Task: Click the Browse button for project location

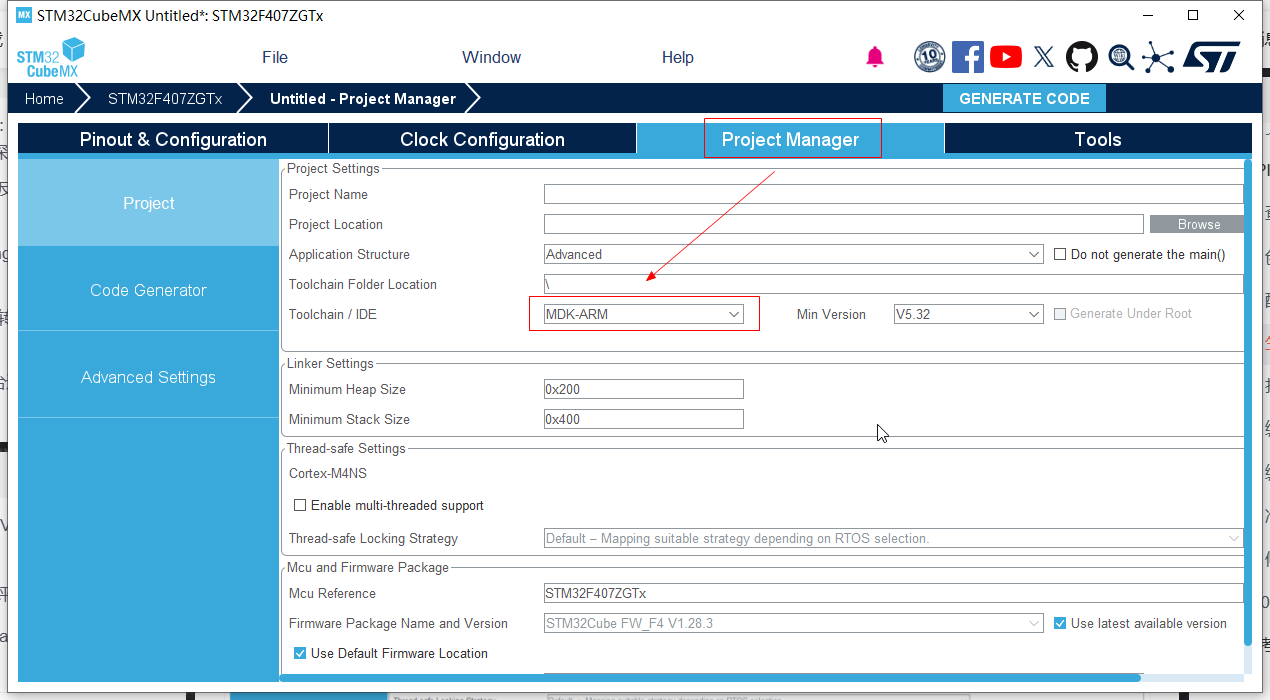Action: tap(1198, 224)
